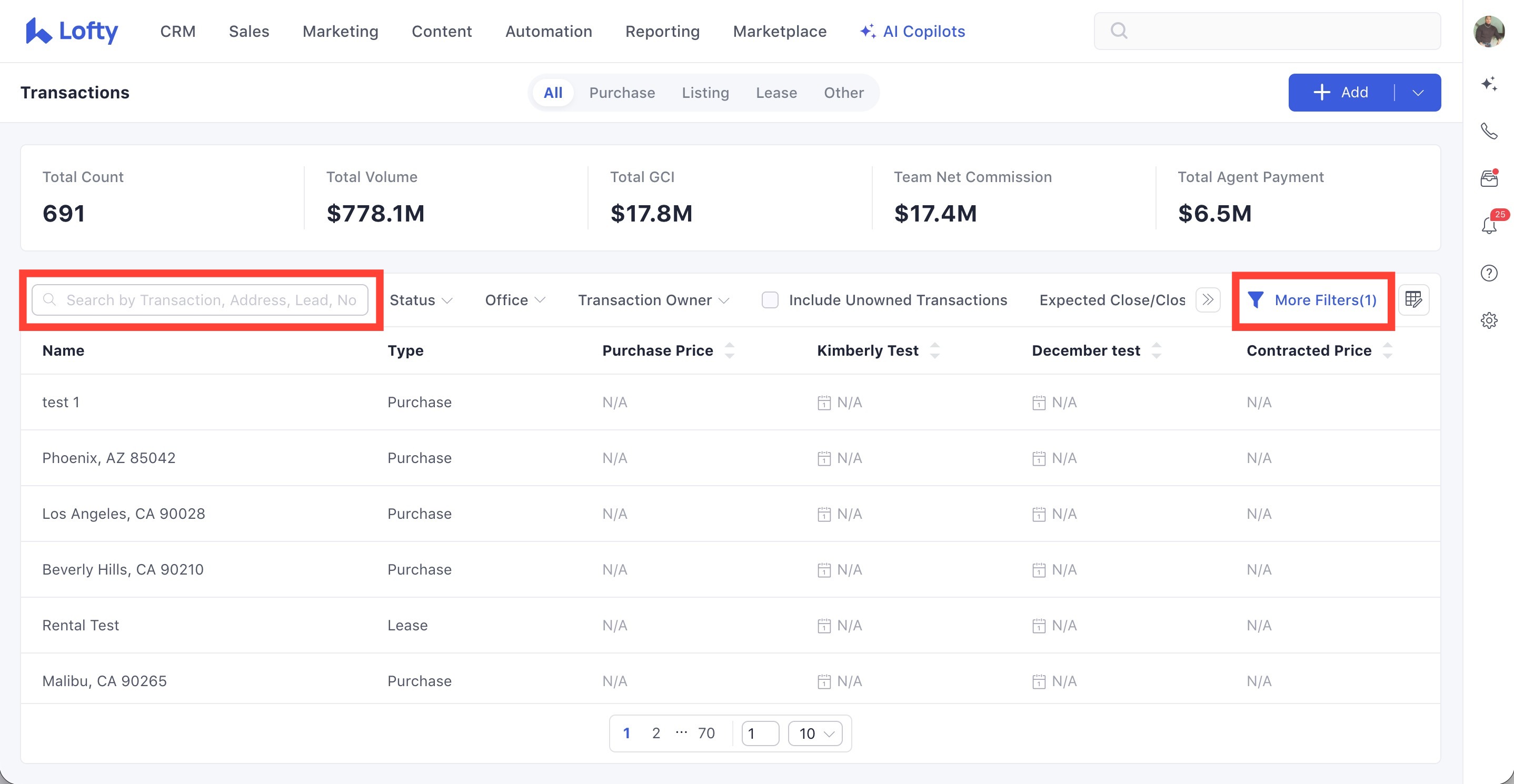Open the Transaction Owner dropdown

[653, 300]
